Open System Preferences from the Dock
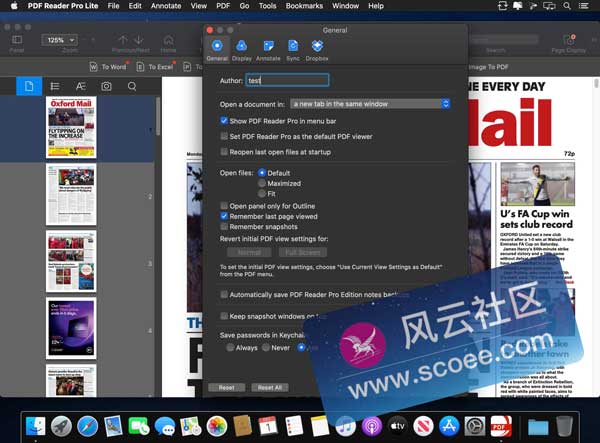Viewport: 600px width, 443px height. point(475,426)
